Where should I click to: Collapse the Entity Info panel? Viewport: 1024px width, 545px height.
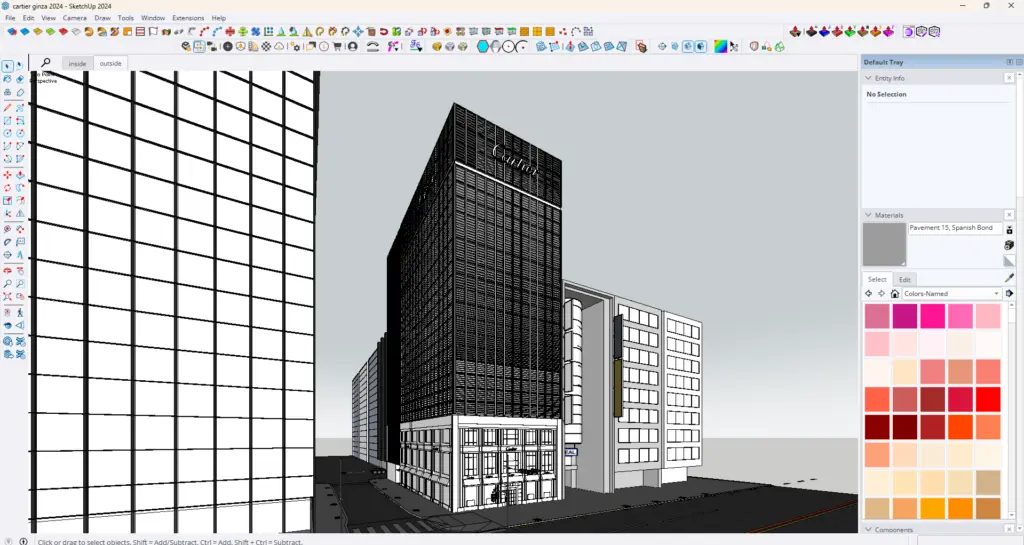[x=869, y=78]
